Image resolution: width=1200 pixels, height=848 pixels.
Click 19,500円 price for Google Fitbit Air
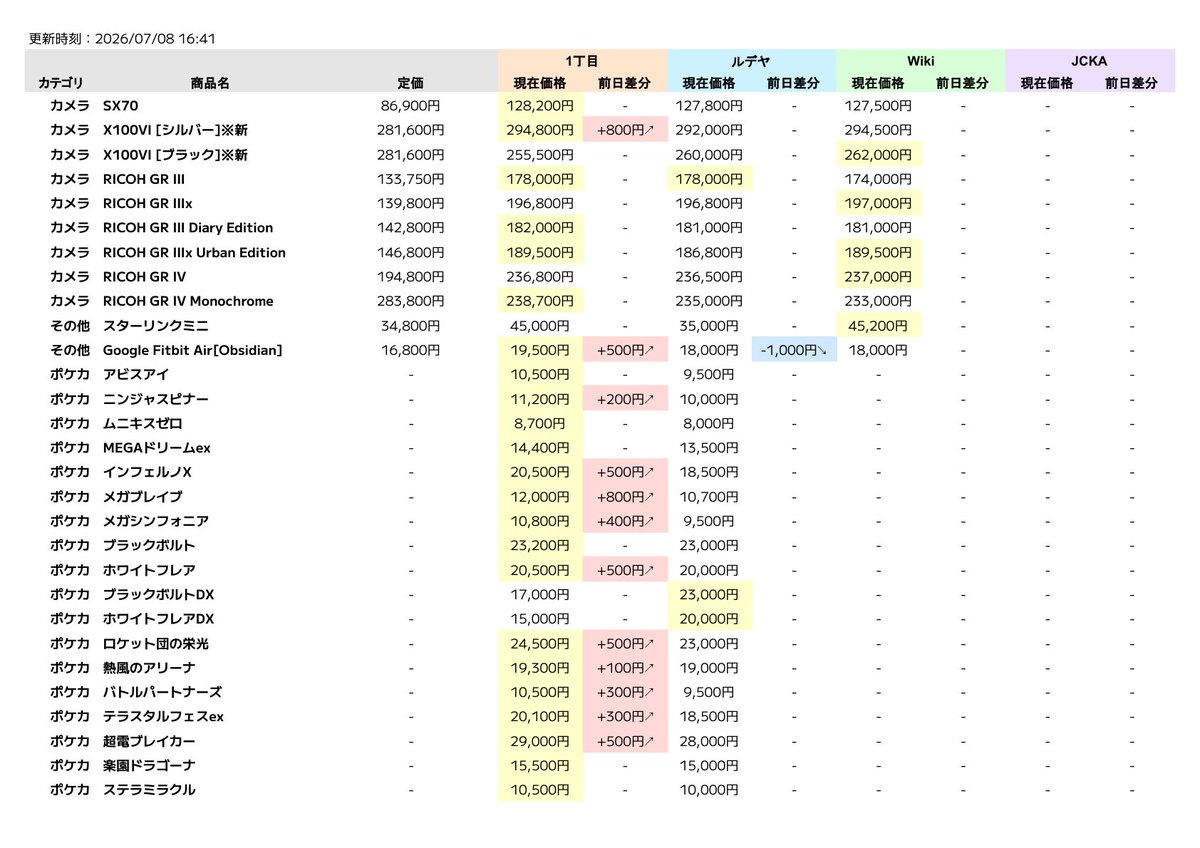tap(541, 350)
